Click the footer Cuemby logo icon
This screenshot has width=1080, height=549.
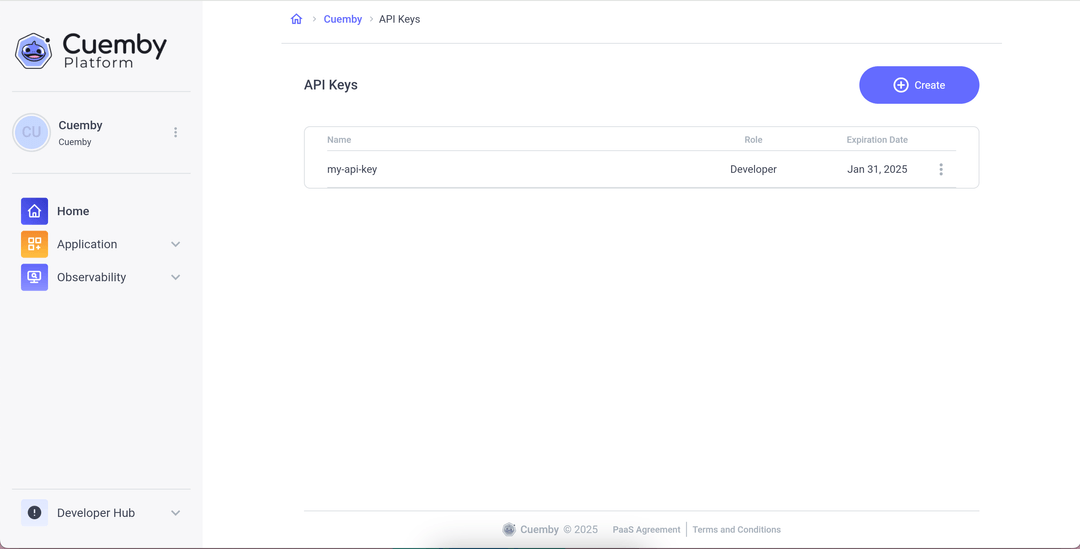point(509,530)
